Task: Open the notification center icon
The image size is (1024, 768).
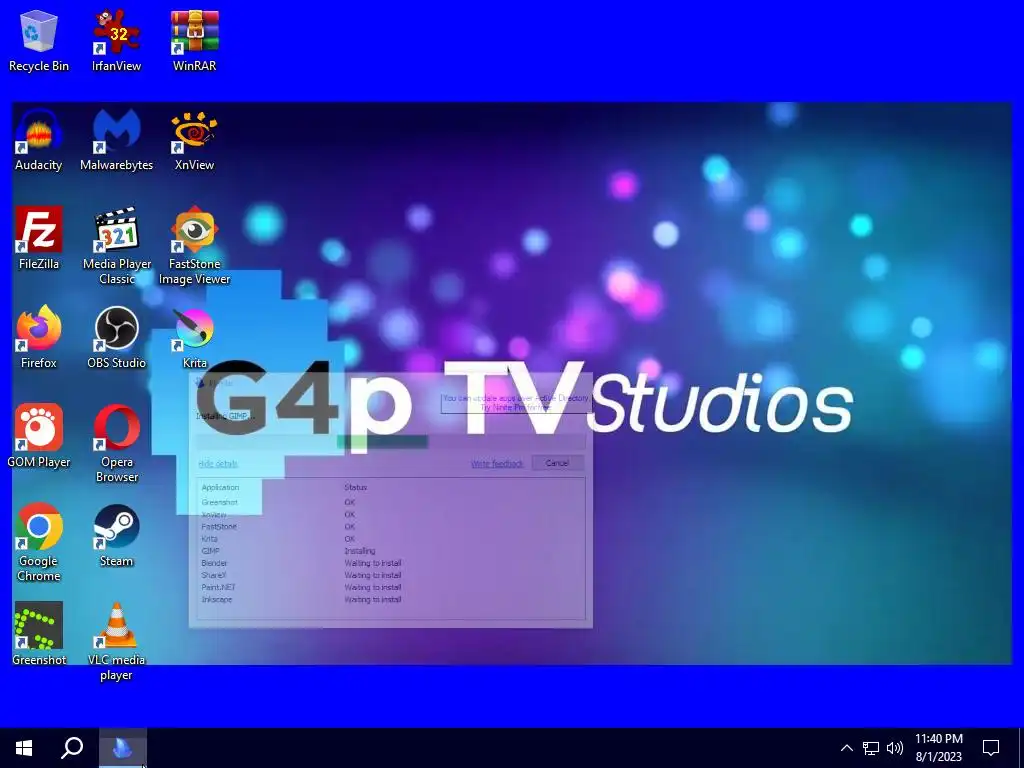Action: [991, 748]
